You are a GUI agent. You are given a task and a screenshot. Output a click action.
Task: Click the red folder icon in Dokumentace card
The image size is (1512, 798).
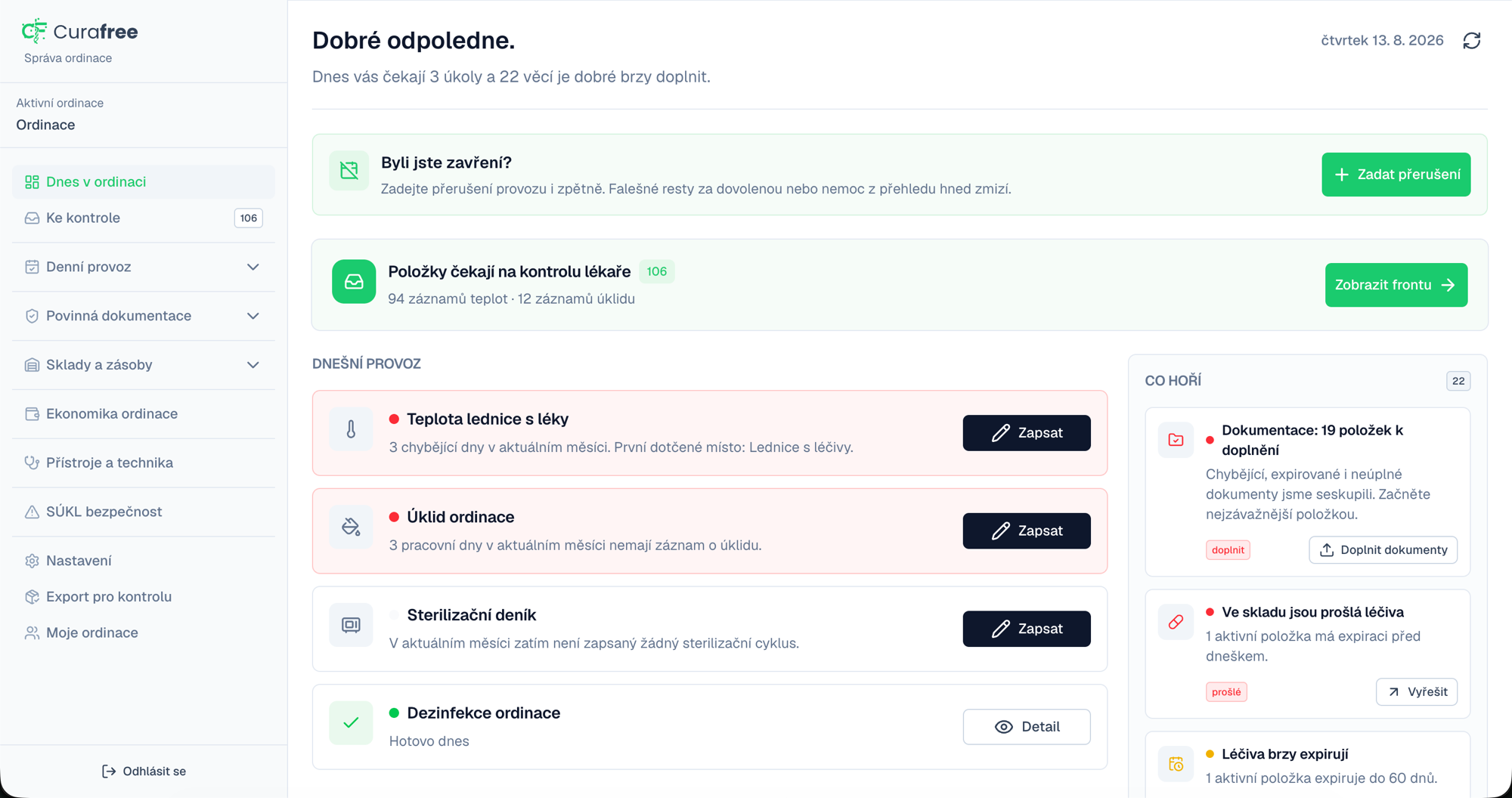(1176, 440)
